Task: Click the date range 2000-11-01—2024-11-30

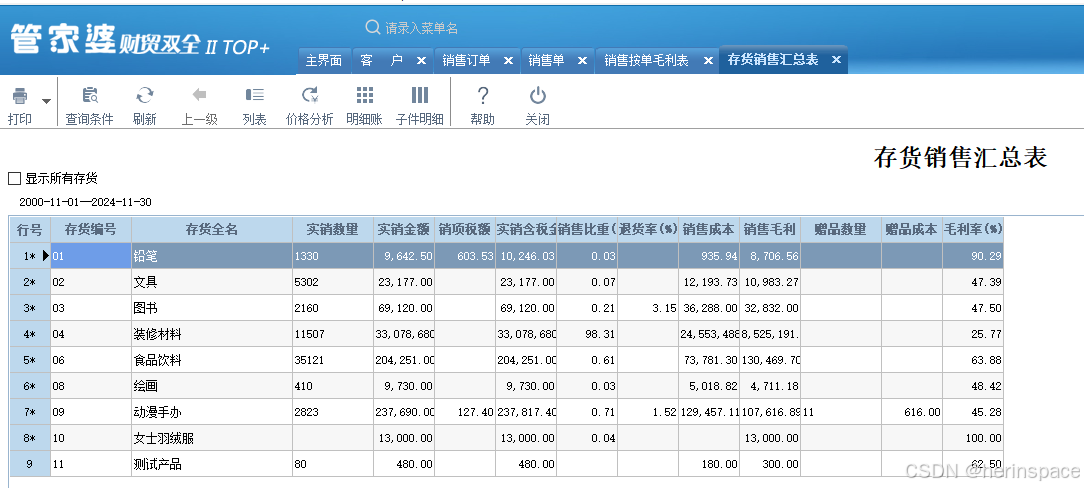Action: (x=86, y=203)
